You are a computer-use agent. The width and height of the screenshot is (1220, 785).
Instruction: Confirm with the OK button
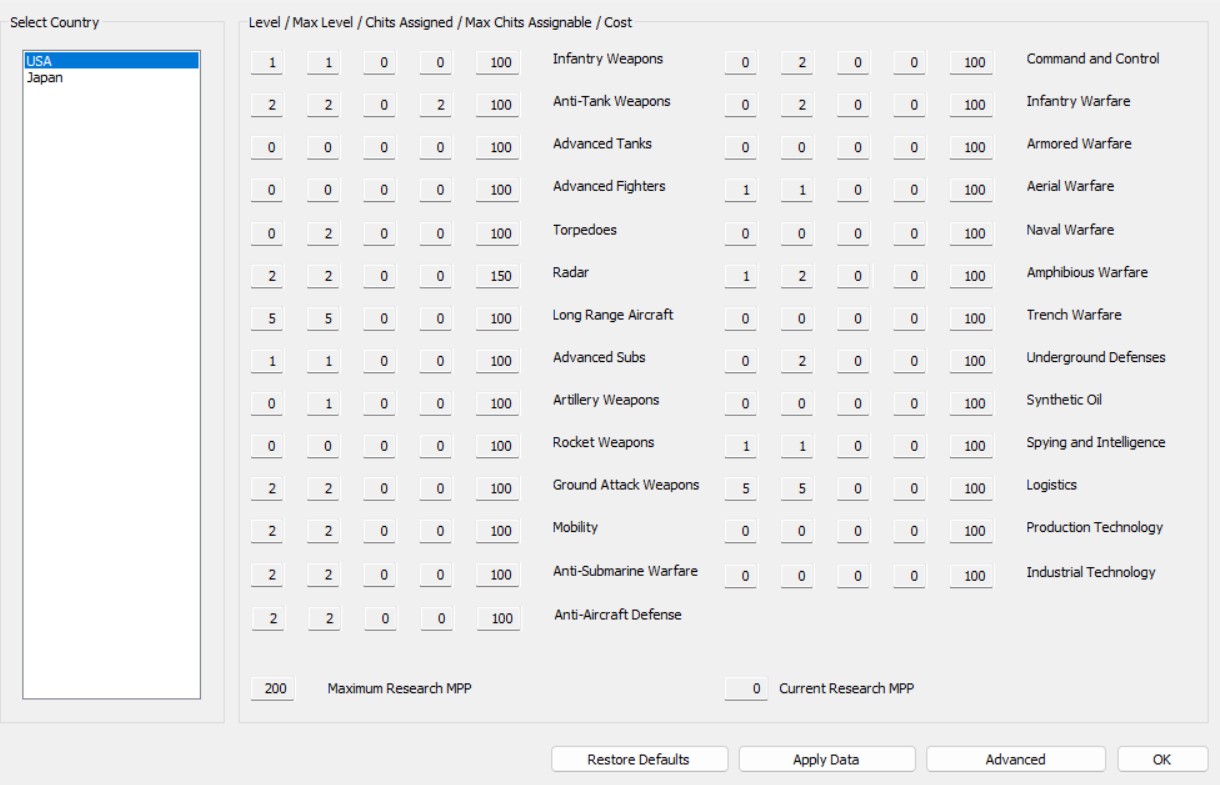pyautogui.click(x=1161, y=760)
